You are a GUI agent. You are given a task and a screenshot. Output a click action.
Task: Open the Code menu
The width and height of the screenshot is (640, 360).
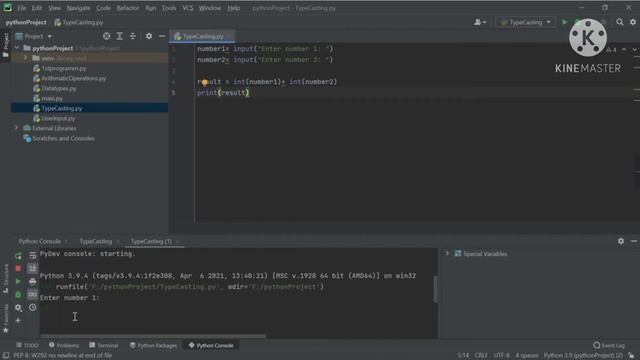(x=103, y=8)
